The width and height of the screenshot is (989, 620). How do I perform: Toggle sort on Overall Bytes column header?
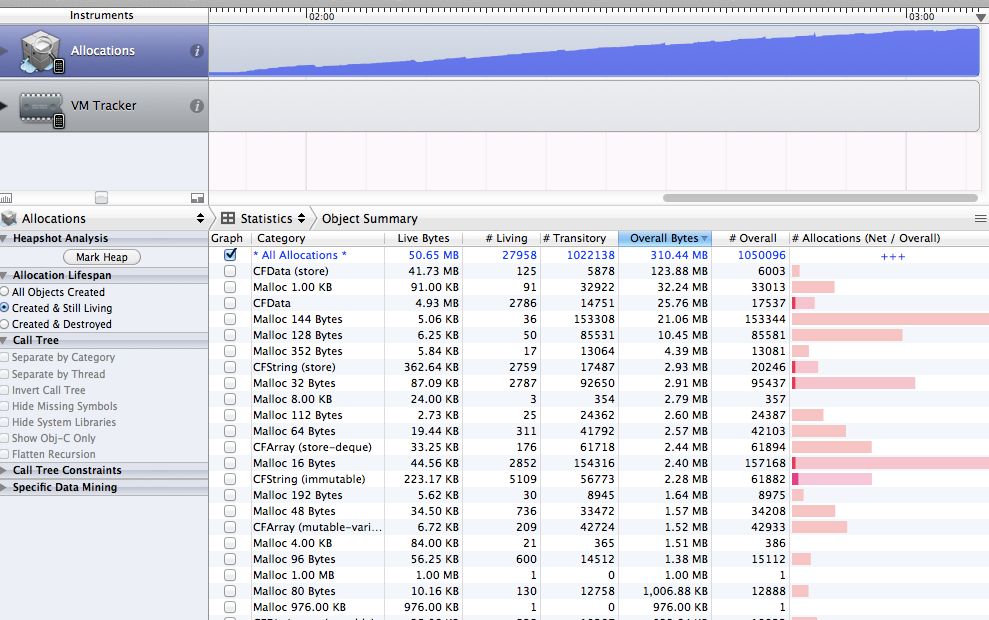click(x=665, y=238)
